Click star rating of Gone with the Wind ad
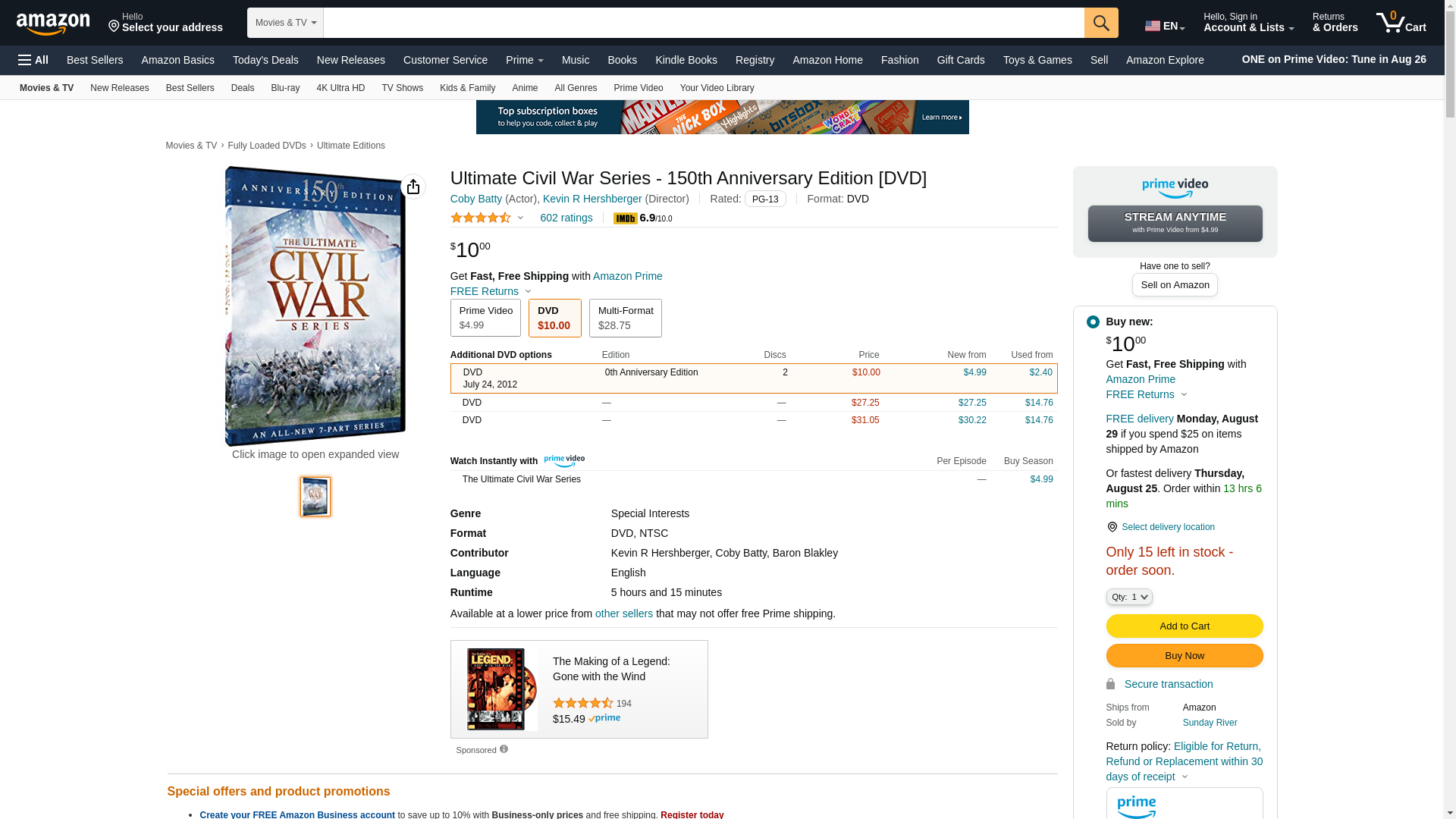This screenshot has height=819, width=1456. (x=583, y=704)
